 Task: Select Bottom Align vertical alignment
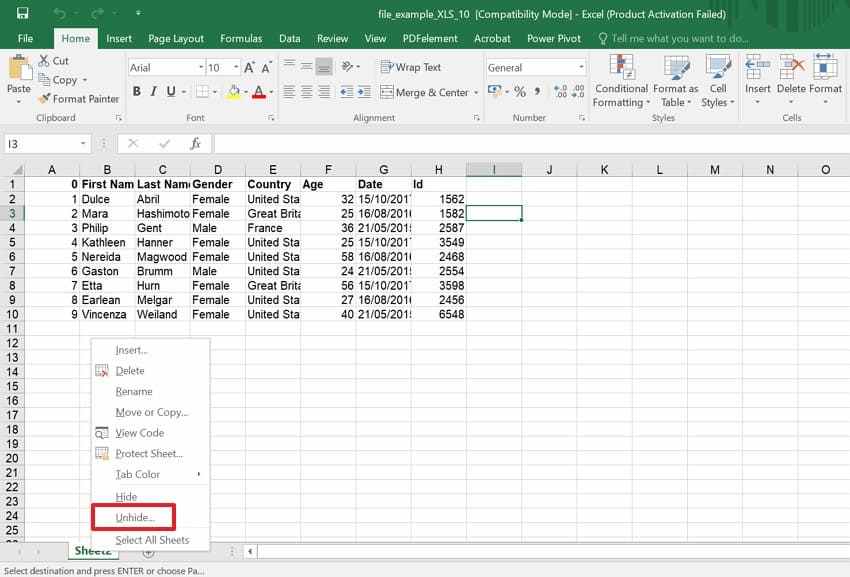point(324,67)
